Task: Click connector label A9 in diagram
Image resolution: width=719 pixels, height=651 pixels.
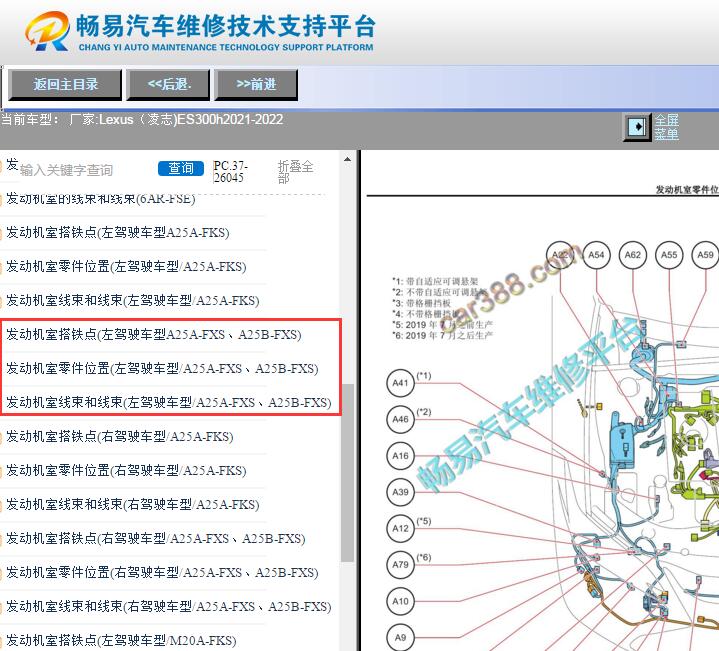Action: coord(400,637)
